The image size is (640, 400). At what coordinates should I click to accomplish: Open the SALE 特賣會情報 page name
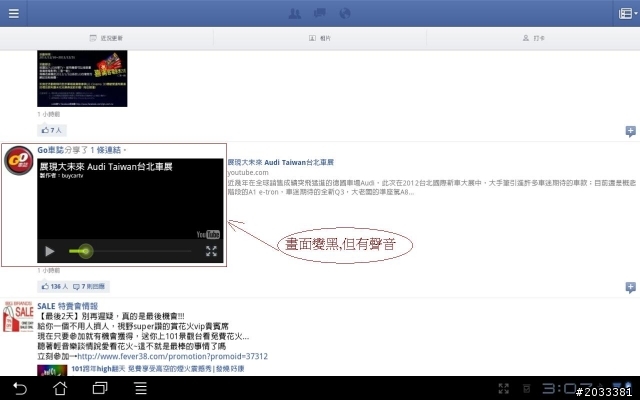click(67, 306)
